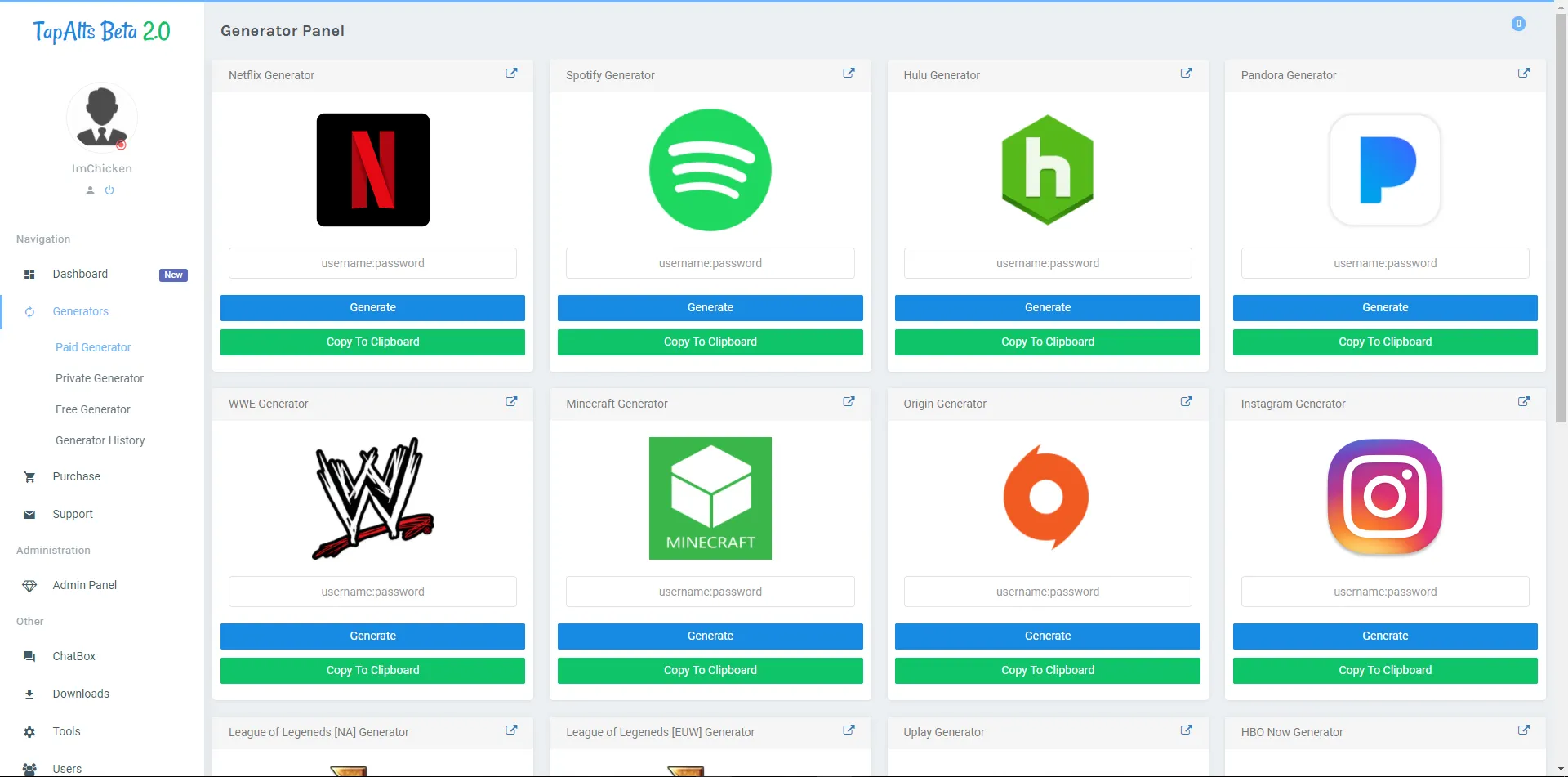Open Minecraft Generator external link icon
Screen dimensions: 1568x777
[849, 401]
